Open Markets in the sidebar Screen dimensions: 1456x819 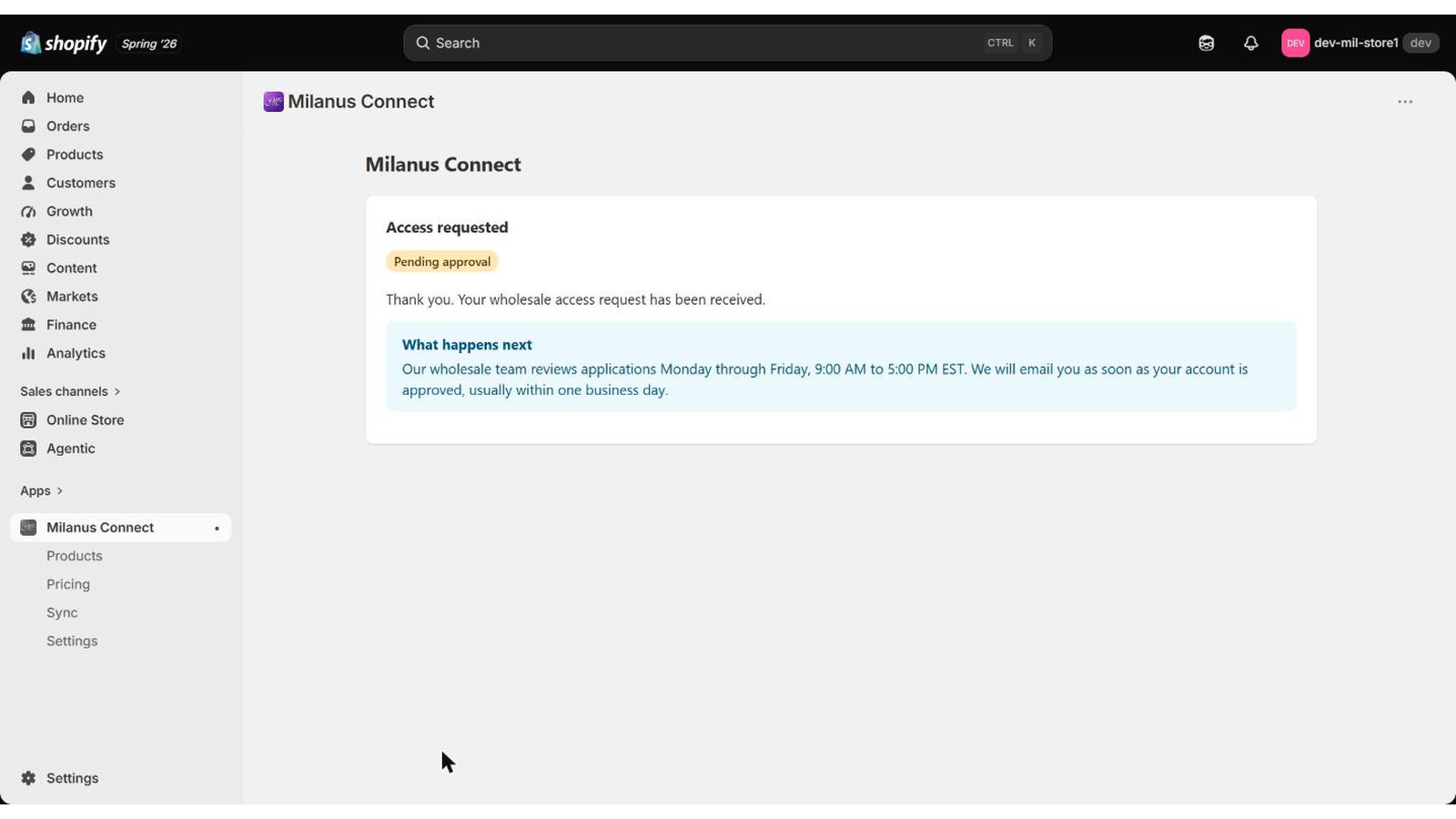pos(120,296)
